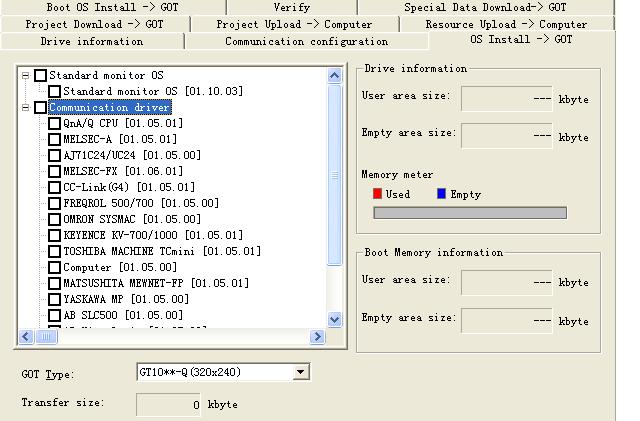This screenshot has height=421, width=640.
Task: Open the GOT Type dropdown
Action: (300, 373)
